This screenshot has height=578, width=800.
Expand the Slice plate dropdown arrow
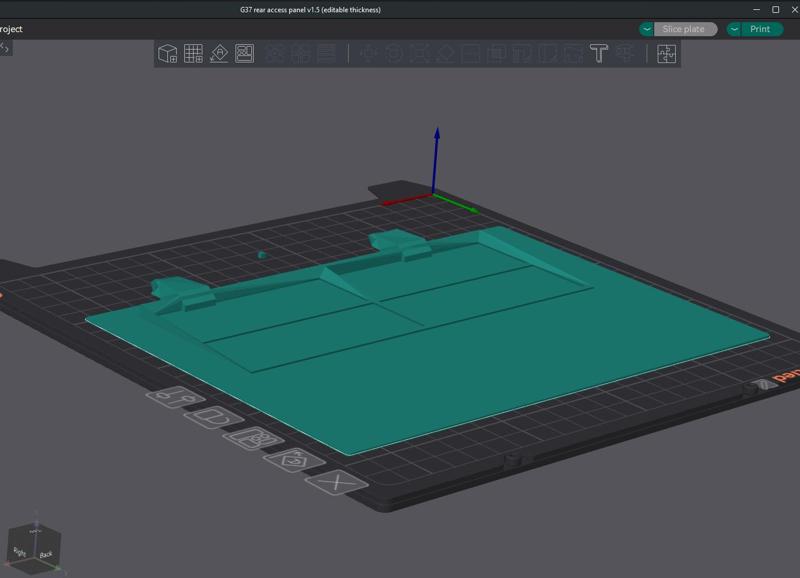(647, 29)
